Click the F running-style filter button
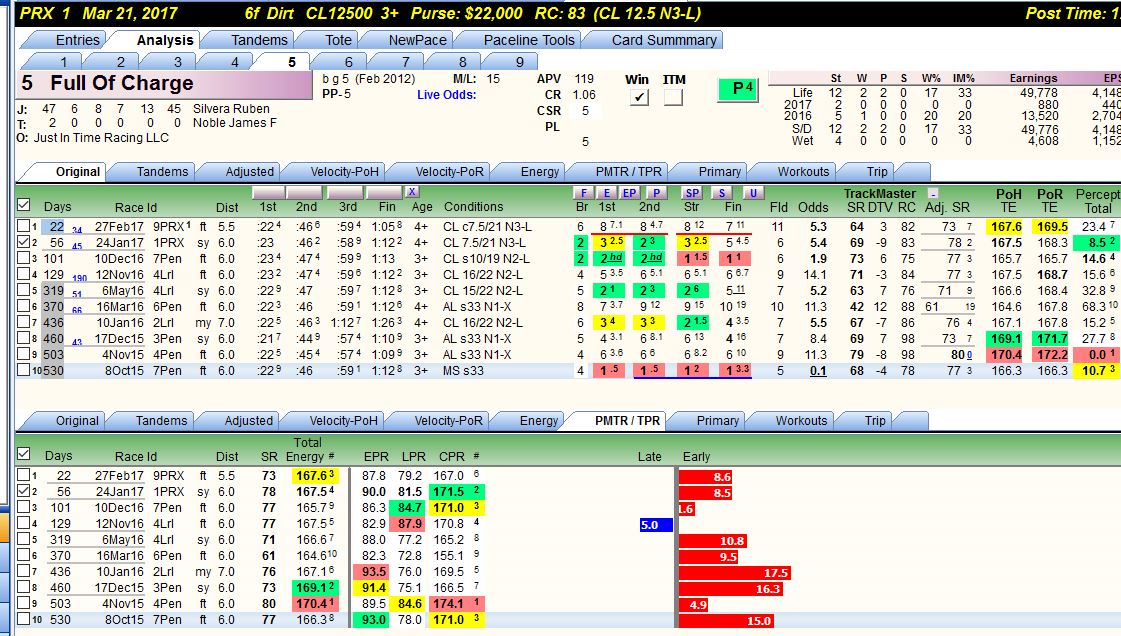The width and height of the screenshot is (1121, 636). tap(583, 192)
